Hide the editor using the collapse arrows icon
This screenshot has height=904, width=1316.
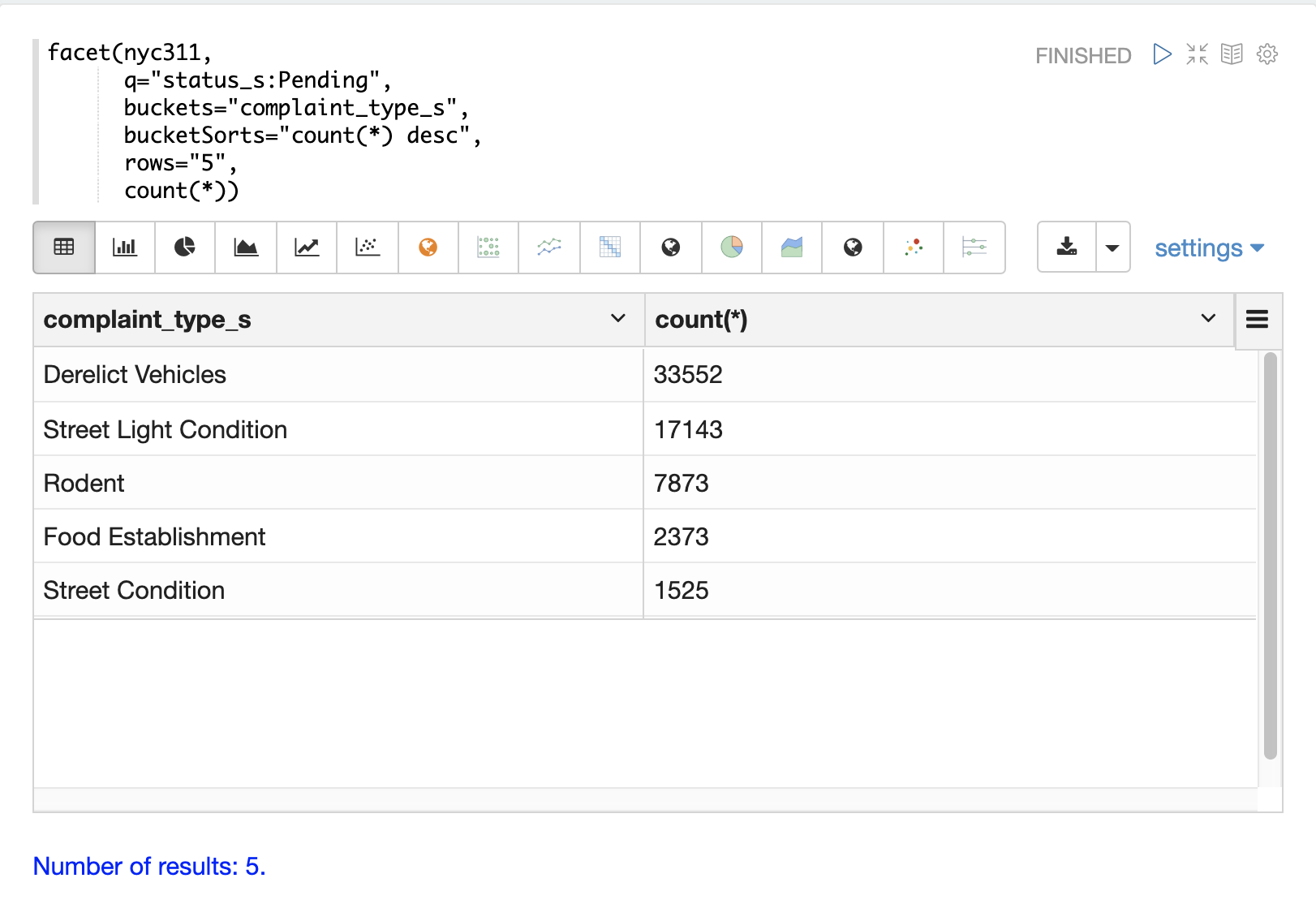pyautogui.click(x=1197, y=54)
